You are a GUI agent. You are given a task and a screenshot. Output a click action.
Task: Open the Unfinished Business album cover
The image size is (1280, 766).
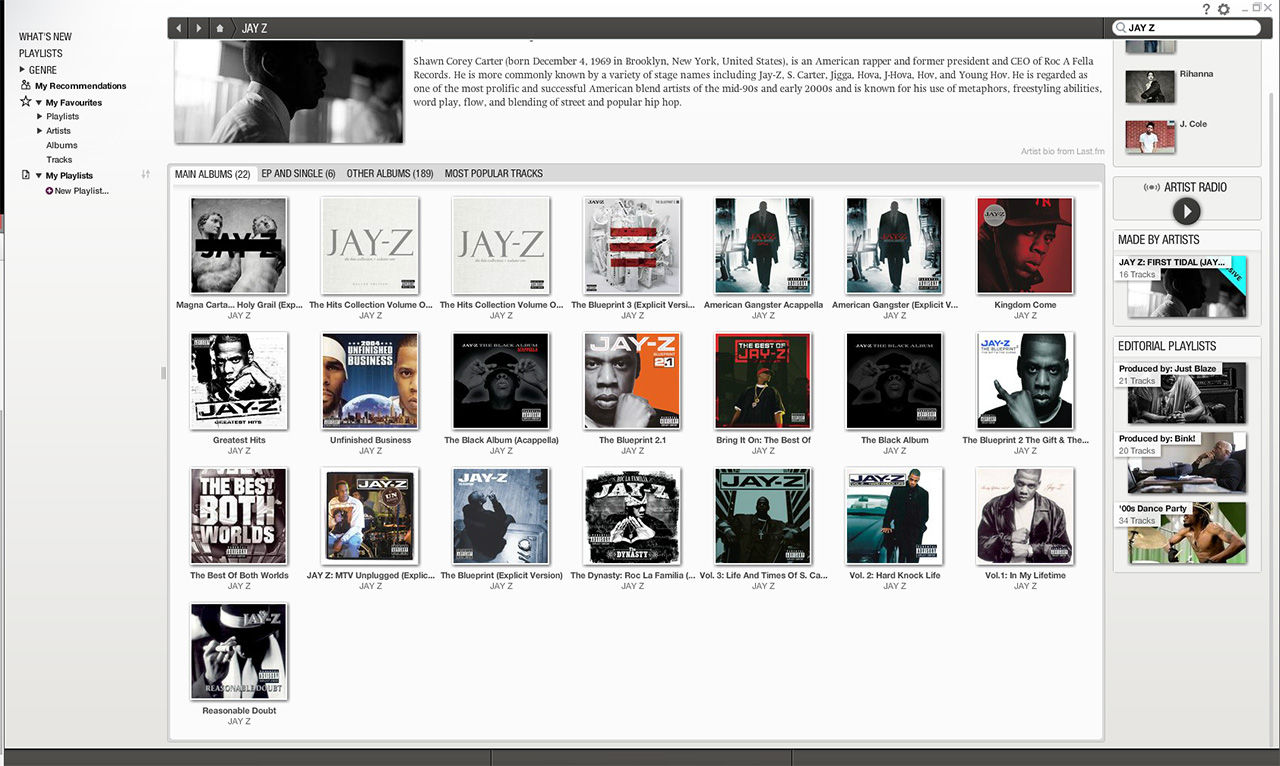click(x=370, y=381)
